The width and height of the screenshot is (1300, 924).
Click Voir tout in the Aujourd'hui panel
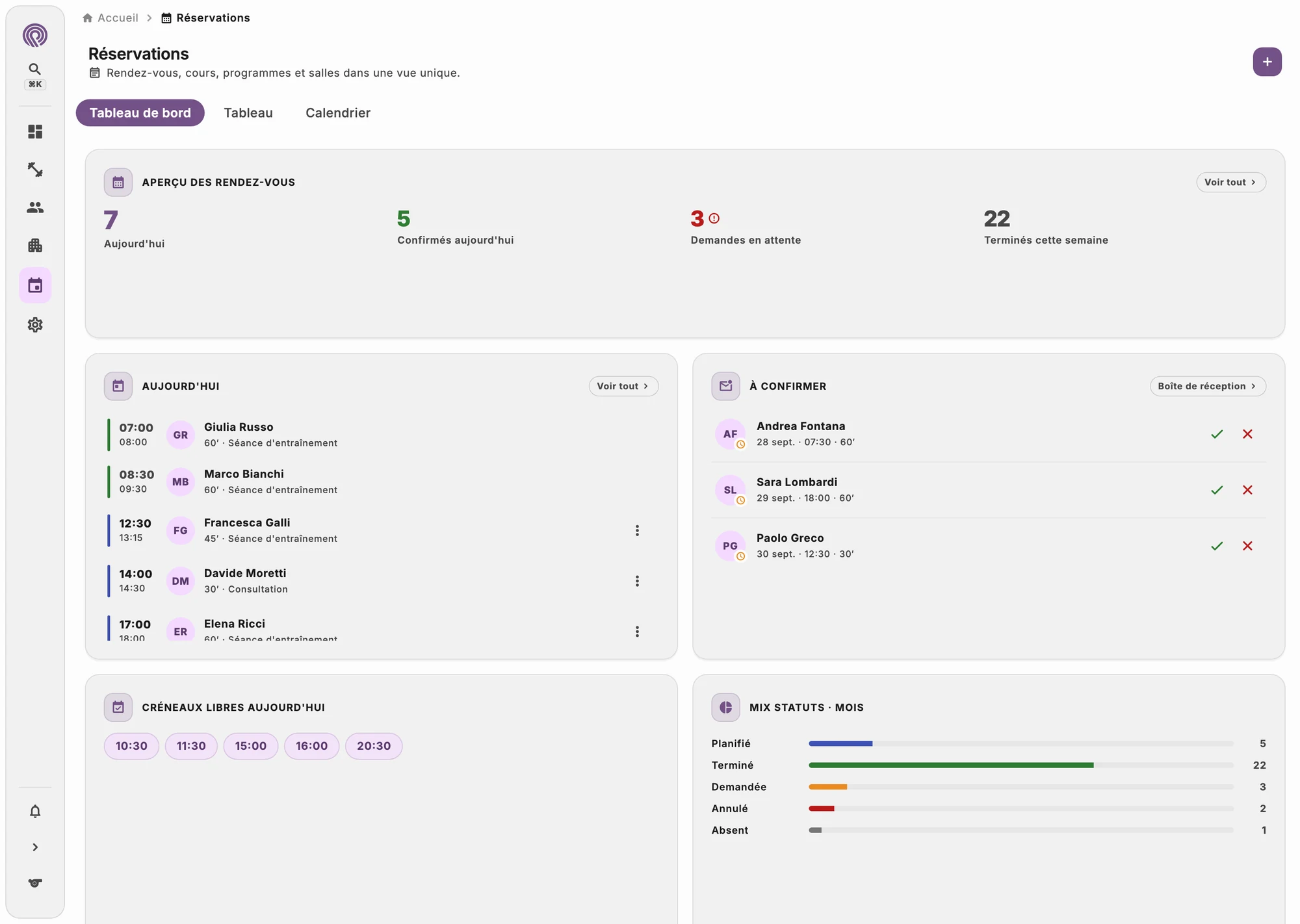coord(623,386)
